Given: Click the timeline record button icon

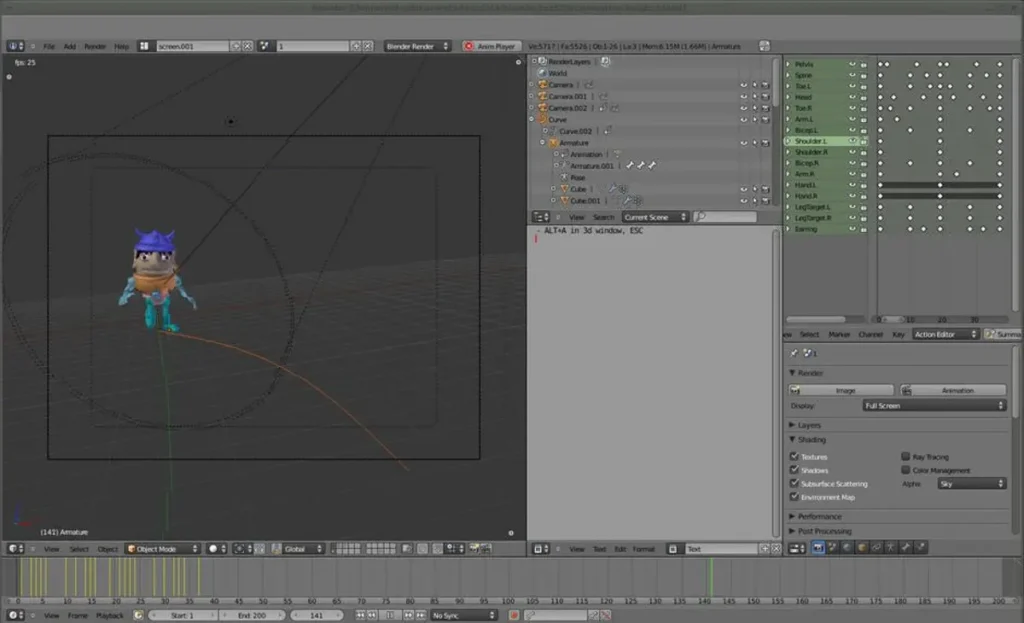Looking at the screenshot, I should click(x=514, y=615).
